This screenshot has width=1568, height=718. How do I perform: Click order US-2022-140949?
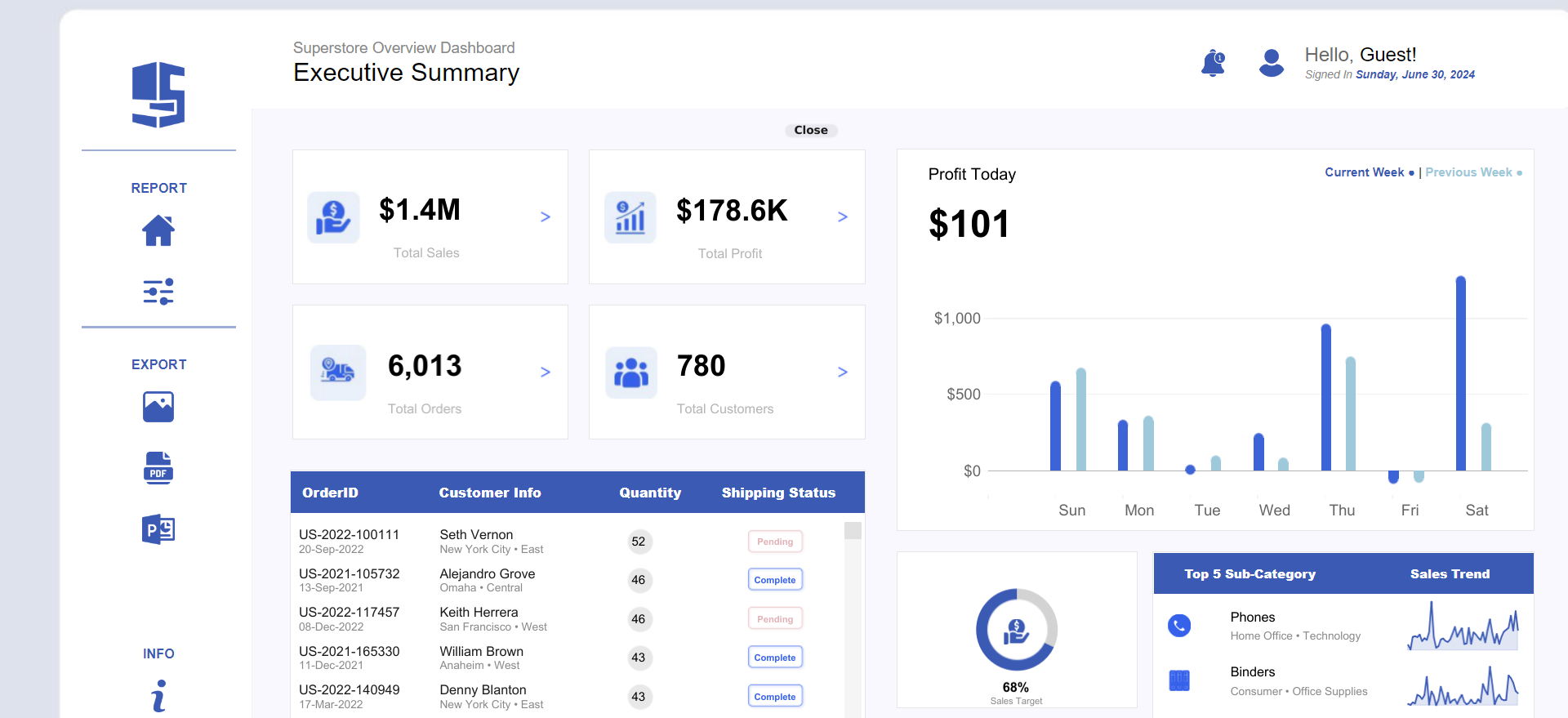(x=349, y=689)
